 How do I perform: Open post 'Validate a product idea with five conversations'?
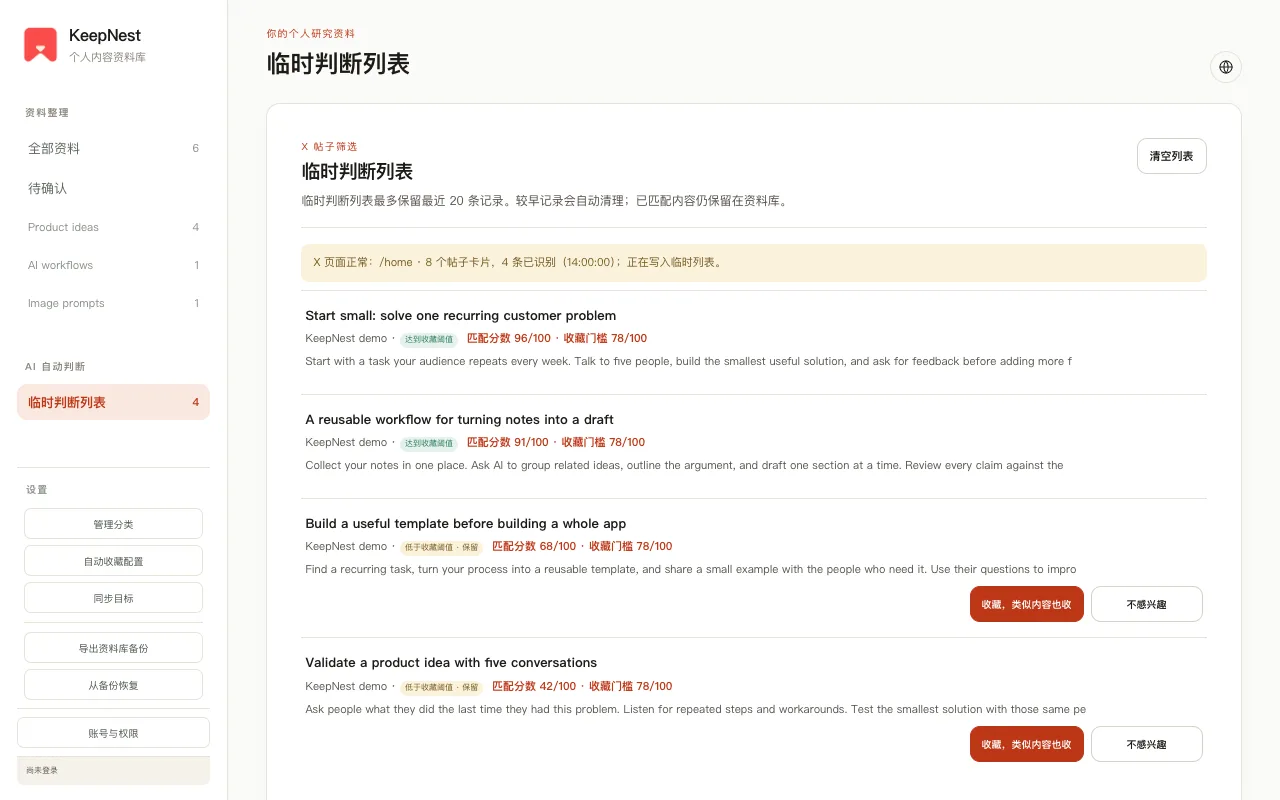pyautogui.click(x=451, y=662)
